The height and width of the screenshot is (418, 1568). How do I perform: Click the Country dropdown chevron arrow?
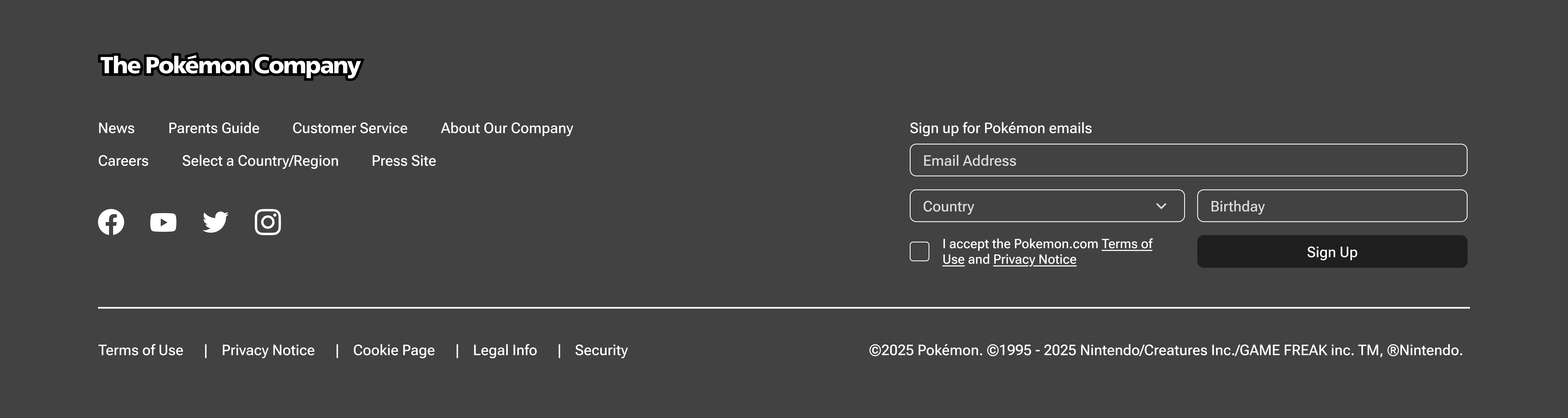(1161, 206)
